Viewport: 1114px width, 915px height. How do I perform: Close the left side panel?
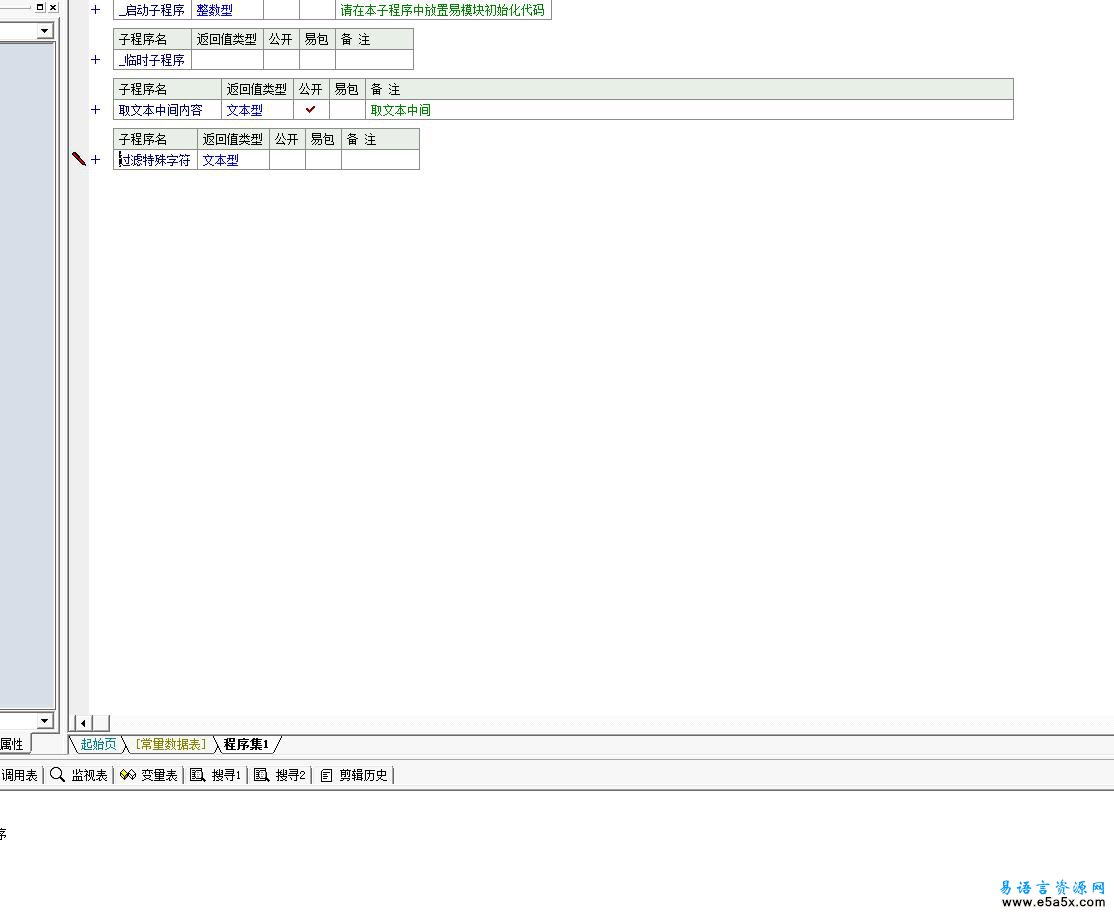click(x=53, y=7)
